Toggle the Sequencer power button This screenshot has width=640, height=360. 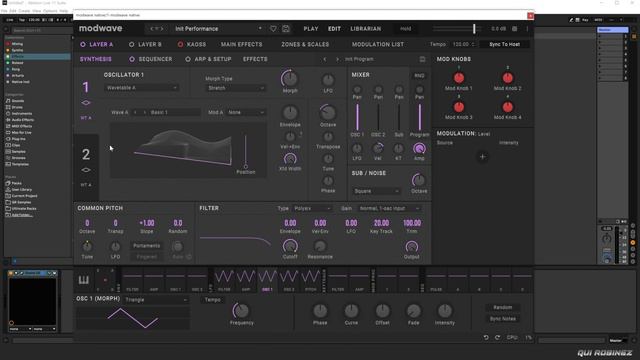(x=132, y=60)
